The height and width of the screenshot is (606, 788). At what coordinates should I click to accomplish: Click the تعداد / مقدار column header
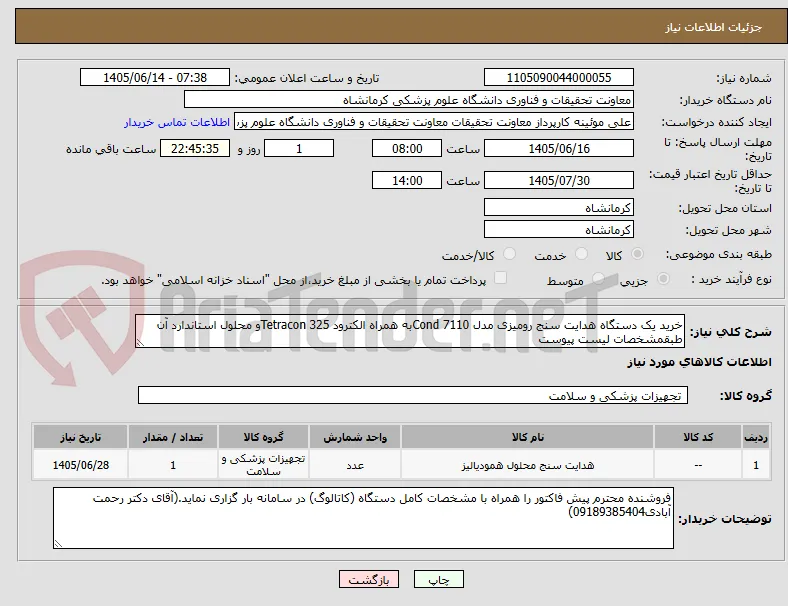coord(173,437)
